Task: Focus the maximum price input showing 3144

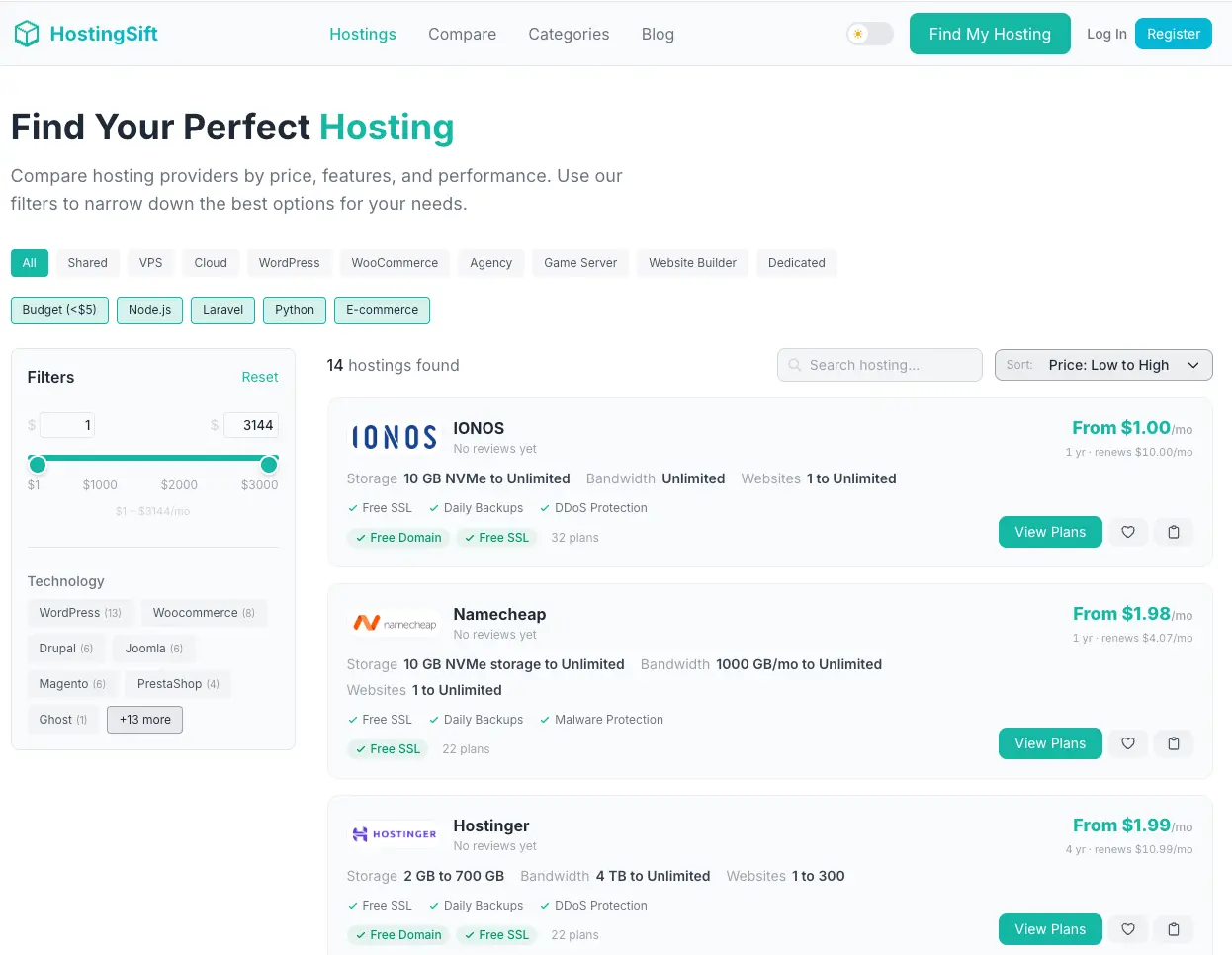Action: (251, 425)
